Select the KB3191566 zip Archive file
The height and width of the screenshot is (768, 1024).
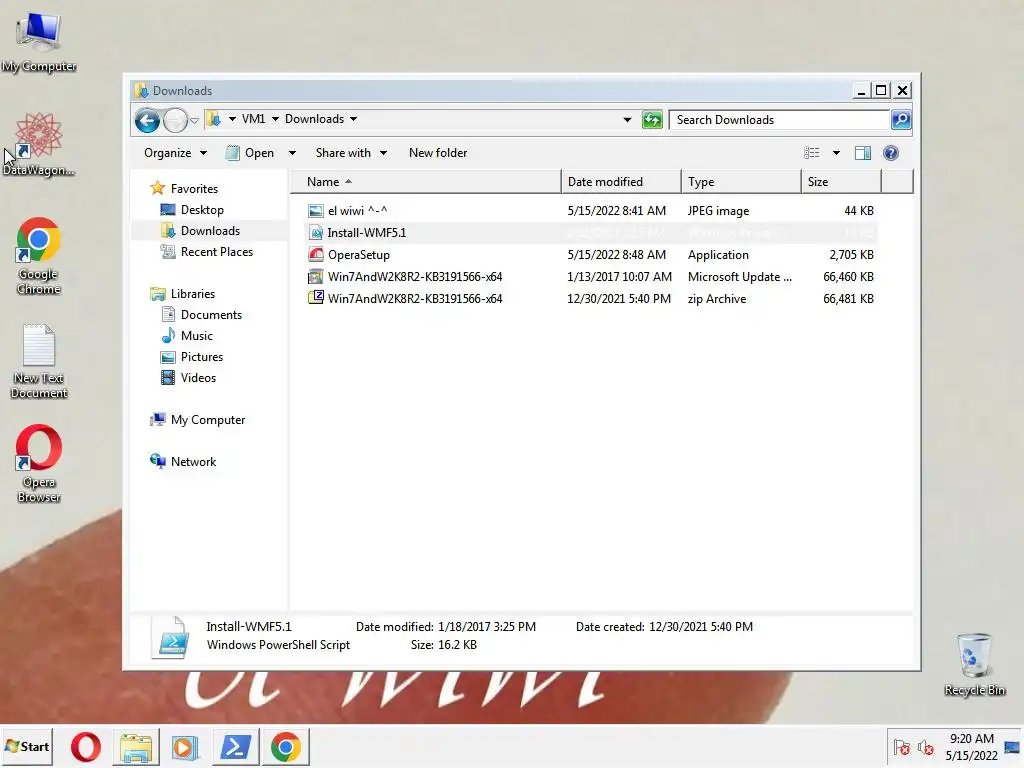click(591, 298)
